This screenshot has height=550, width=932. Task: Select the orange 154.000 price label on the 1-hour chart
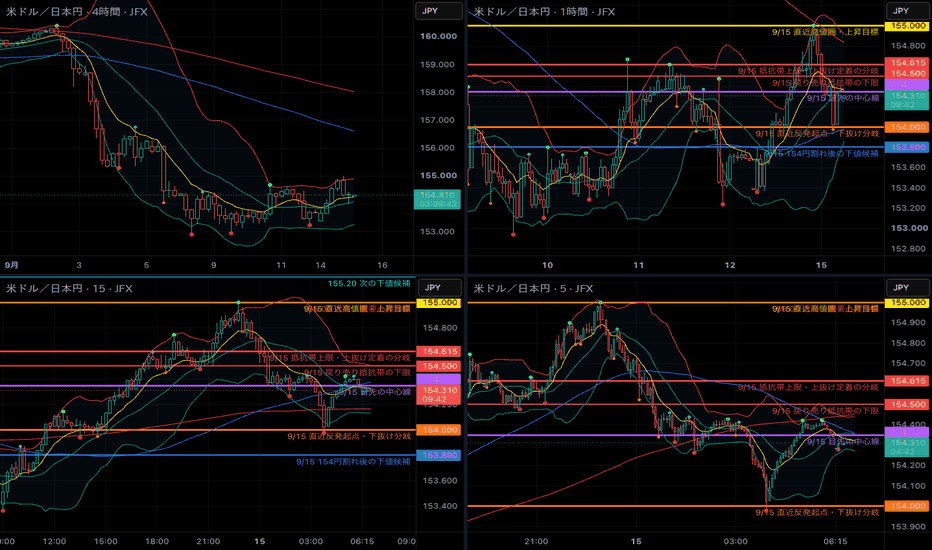(x=908, y=127)
